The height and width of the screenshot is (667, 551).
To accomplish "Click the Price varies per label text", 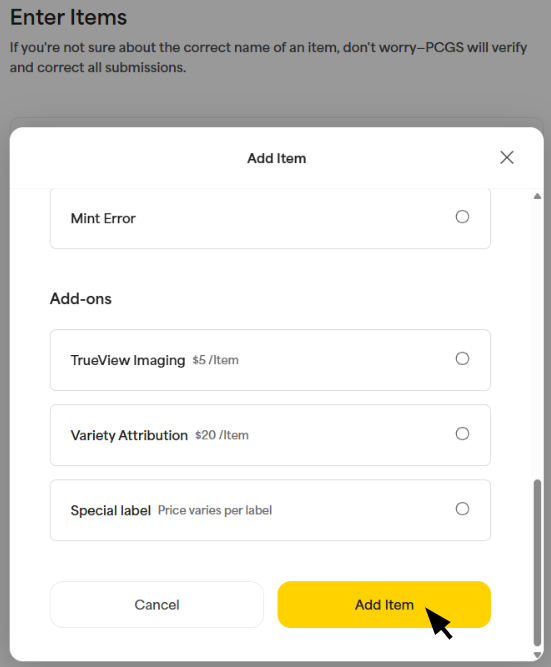I will 215,510.
